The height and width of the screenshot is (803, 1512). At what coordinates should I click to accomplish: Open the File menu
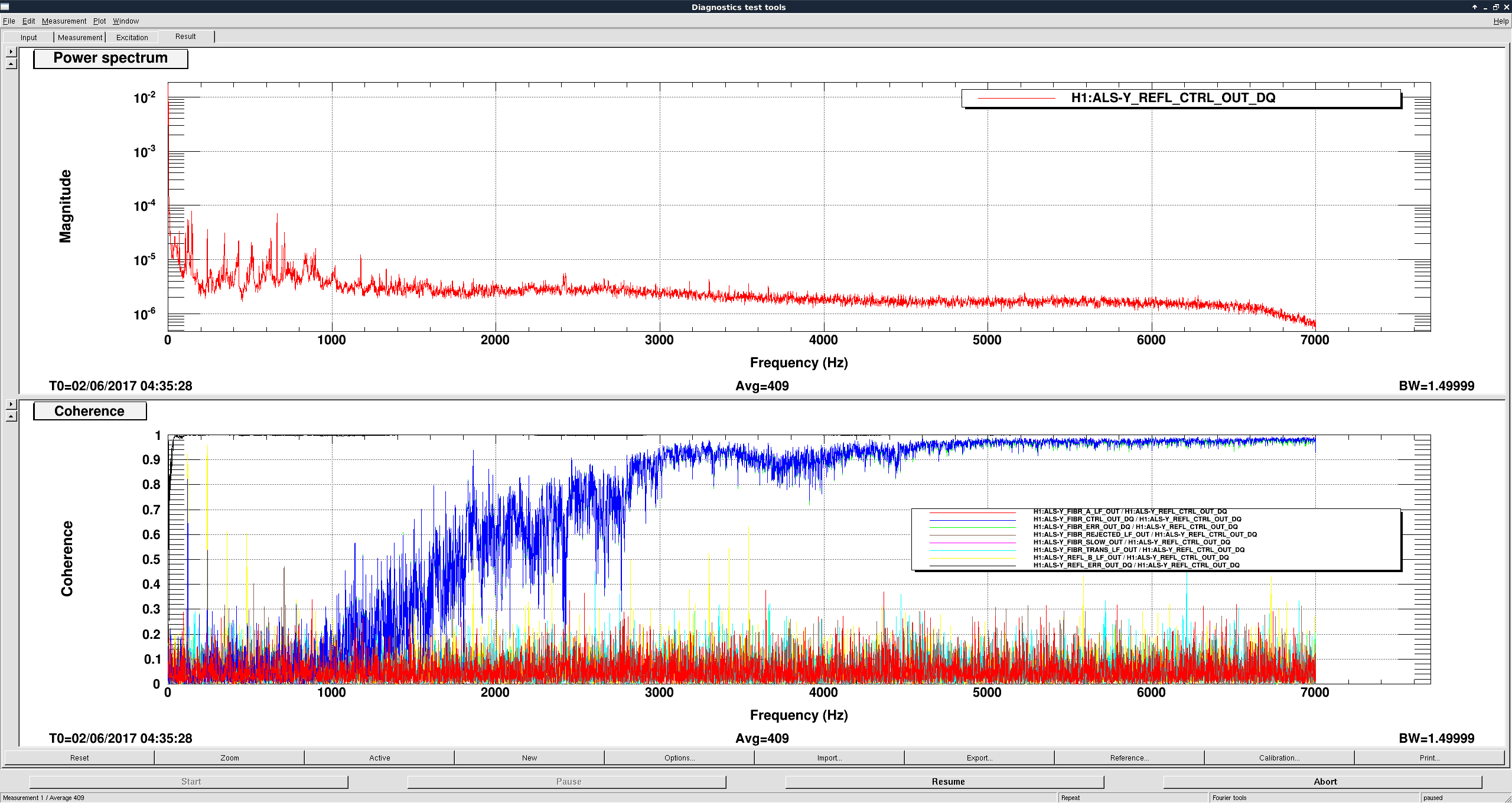pyautogui.click(x=9, y=21)
